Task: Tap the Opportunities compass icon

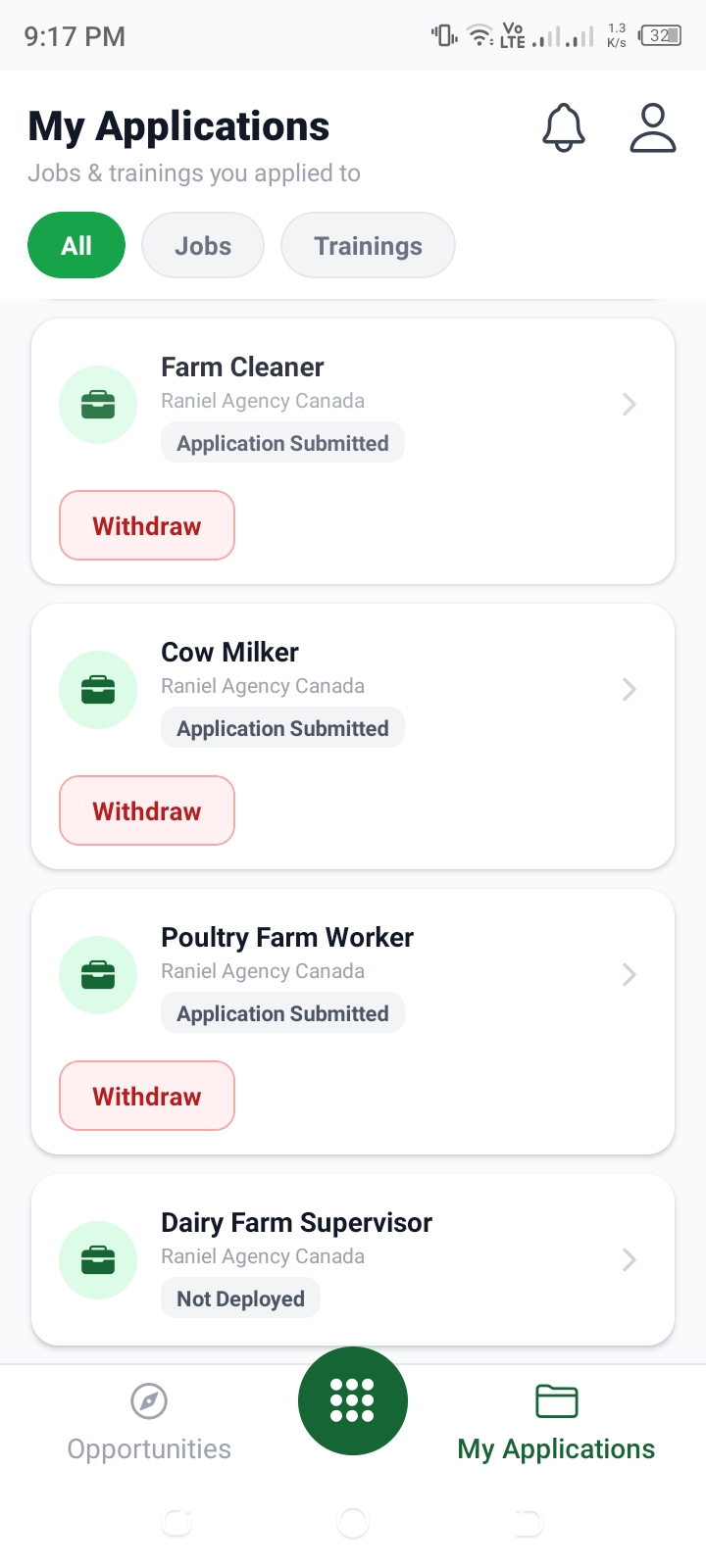Action: tap(149, 1401)
